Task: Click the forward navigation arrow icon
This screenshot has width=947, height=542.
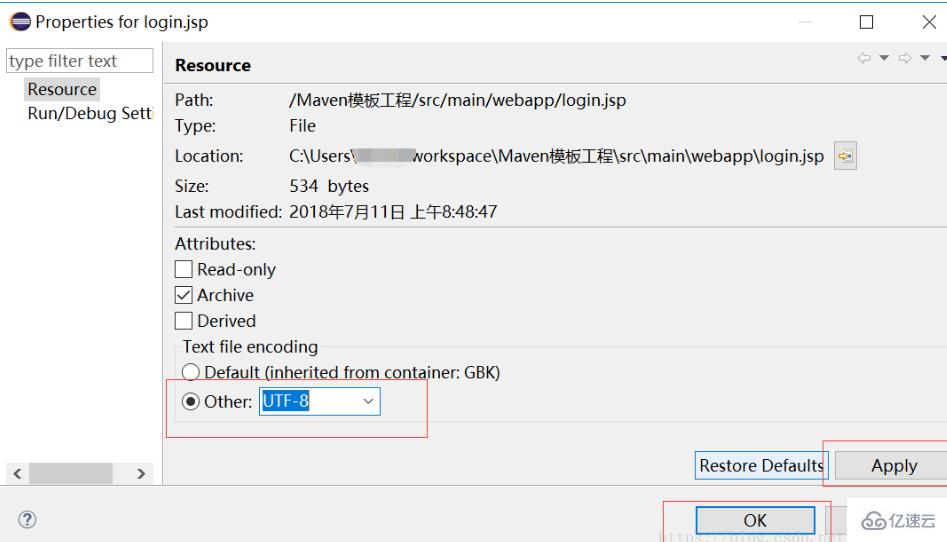Action: click(905, 58)
